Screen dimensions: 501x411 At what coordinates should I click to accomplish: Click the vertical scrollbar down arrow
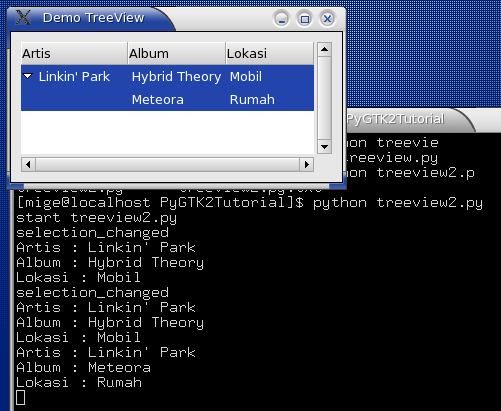pyautogui.click(x=324, y=146)
